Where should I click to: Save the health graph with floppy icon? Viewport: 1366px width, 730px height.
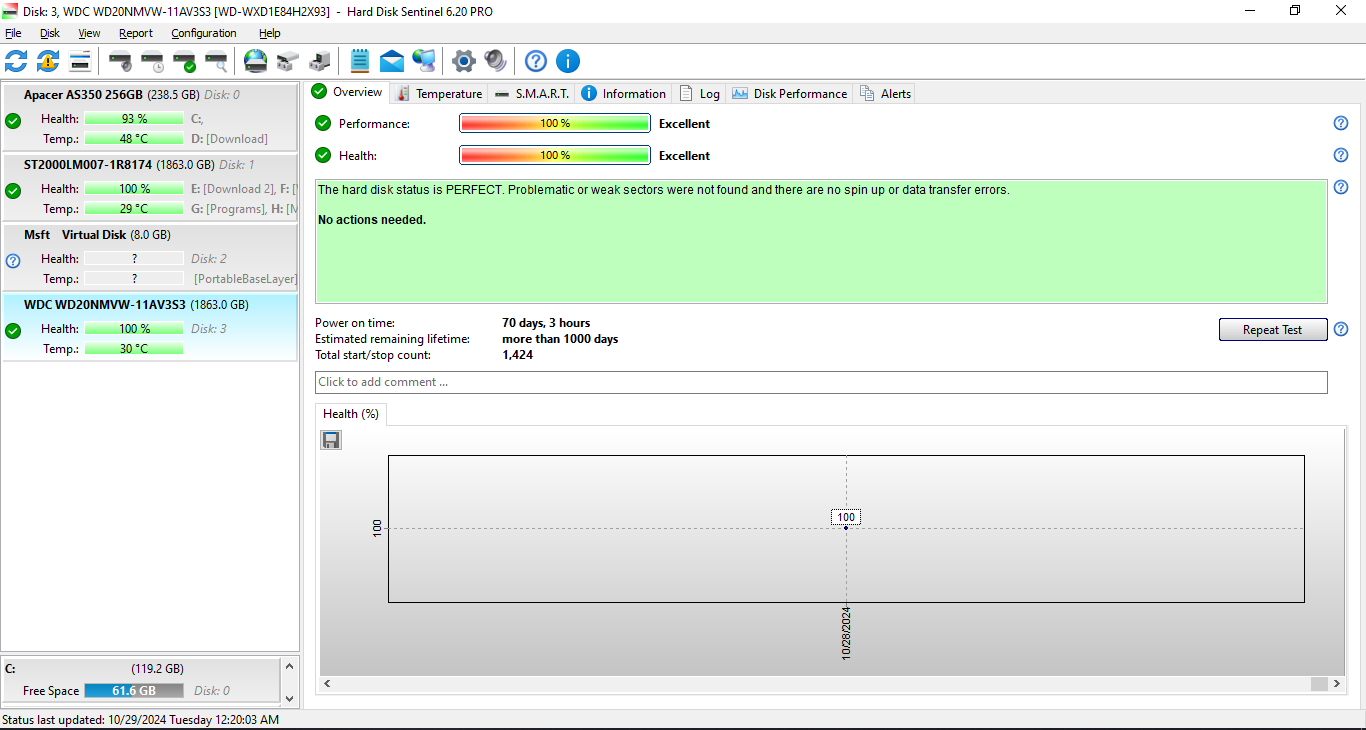click(x=331, y=440)
